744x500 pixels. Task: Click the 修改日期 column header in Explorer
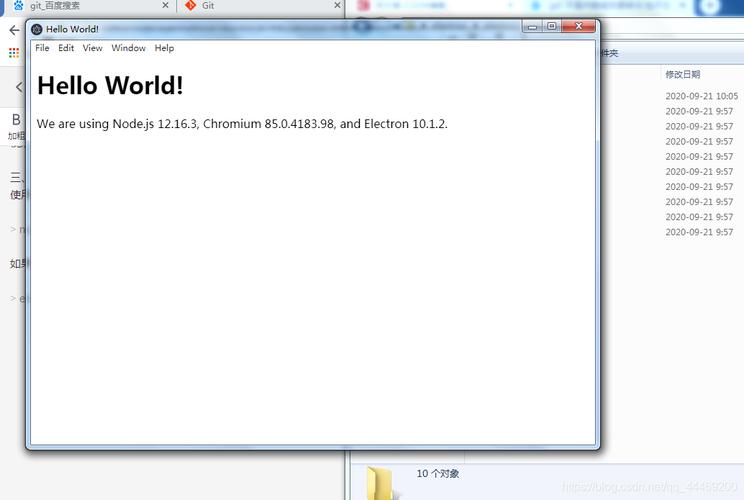(x=682, y=74)
